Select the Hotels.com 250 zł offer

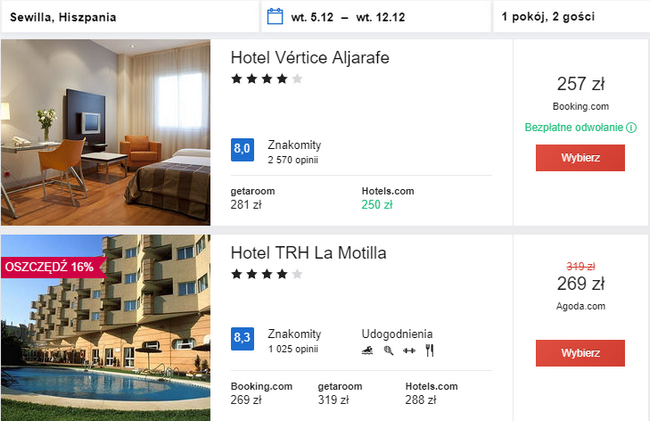click(x=388, y=198)
